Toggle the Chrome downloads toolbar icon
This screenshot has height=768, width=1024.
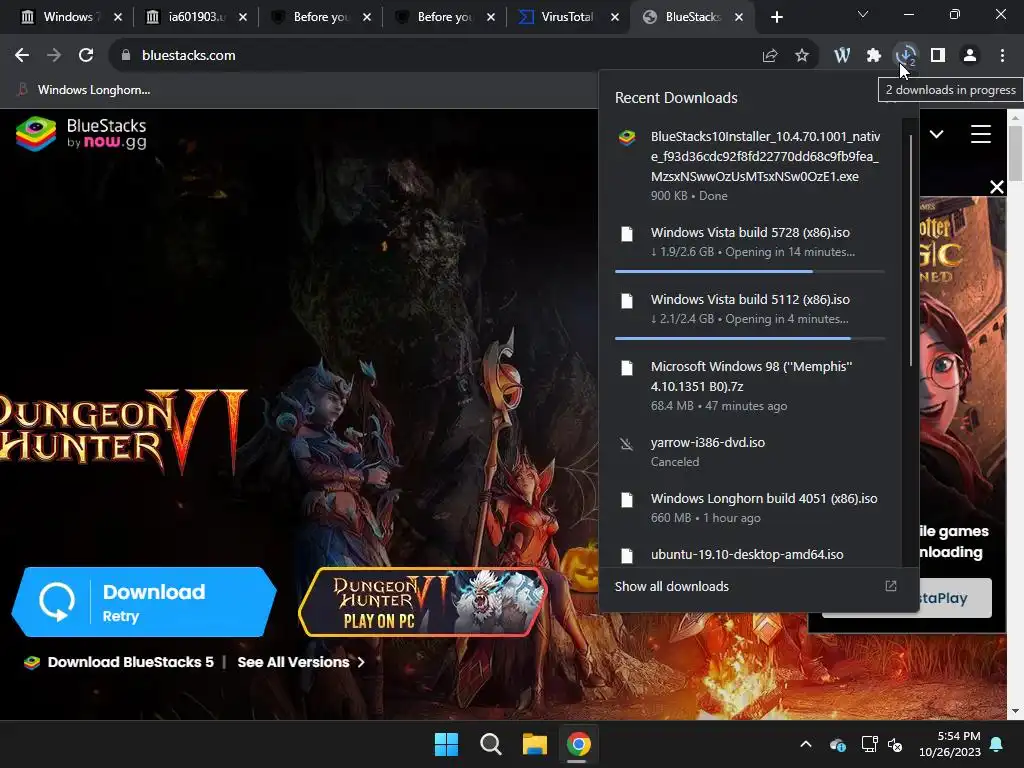906,56
